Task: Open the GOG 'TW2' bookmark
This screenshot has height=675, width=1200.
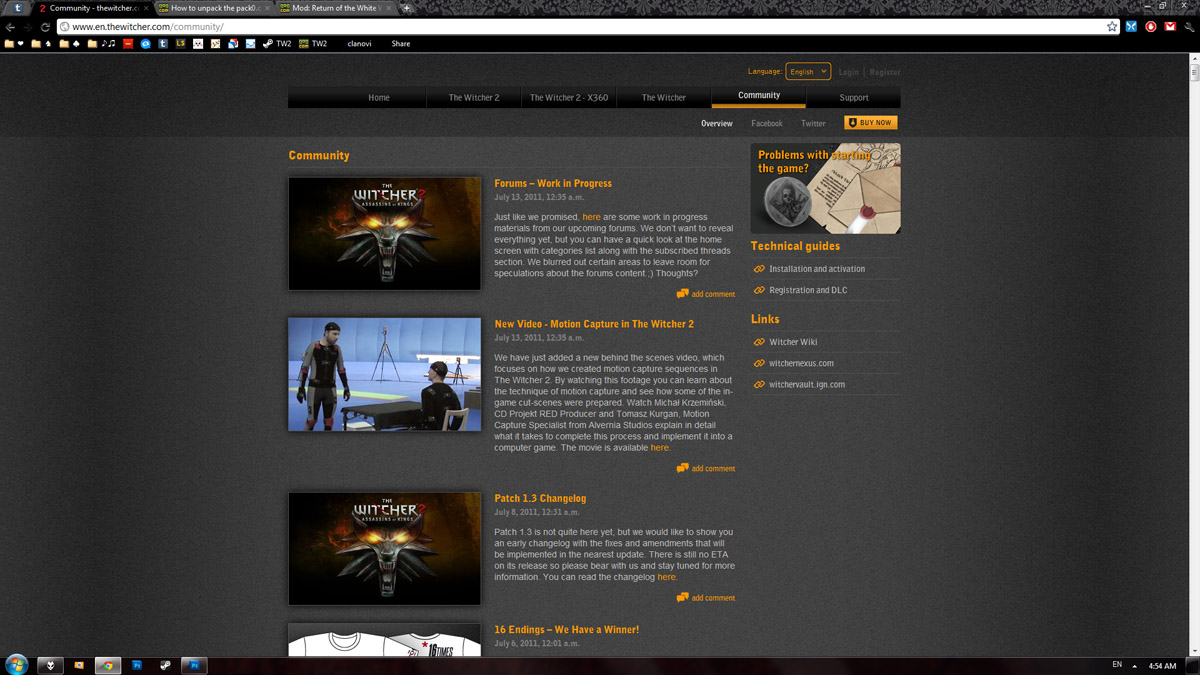Action: click(x=313, y=44)
